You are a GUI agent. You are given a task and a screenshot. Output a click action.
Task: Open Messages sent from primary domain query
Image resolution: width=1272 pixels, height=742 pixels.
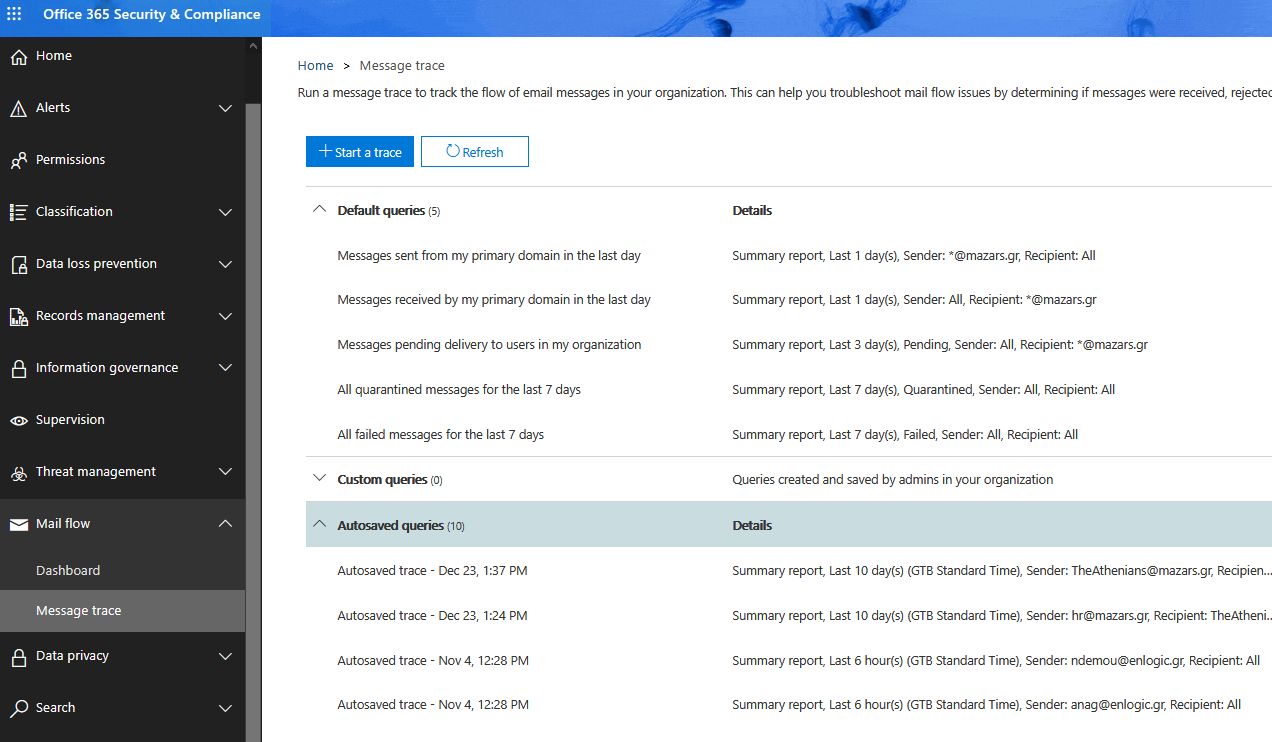[x=489, y=256]
